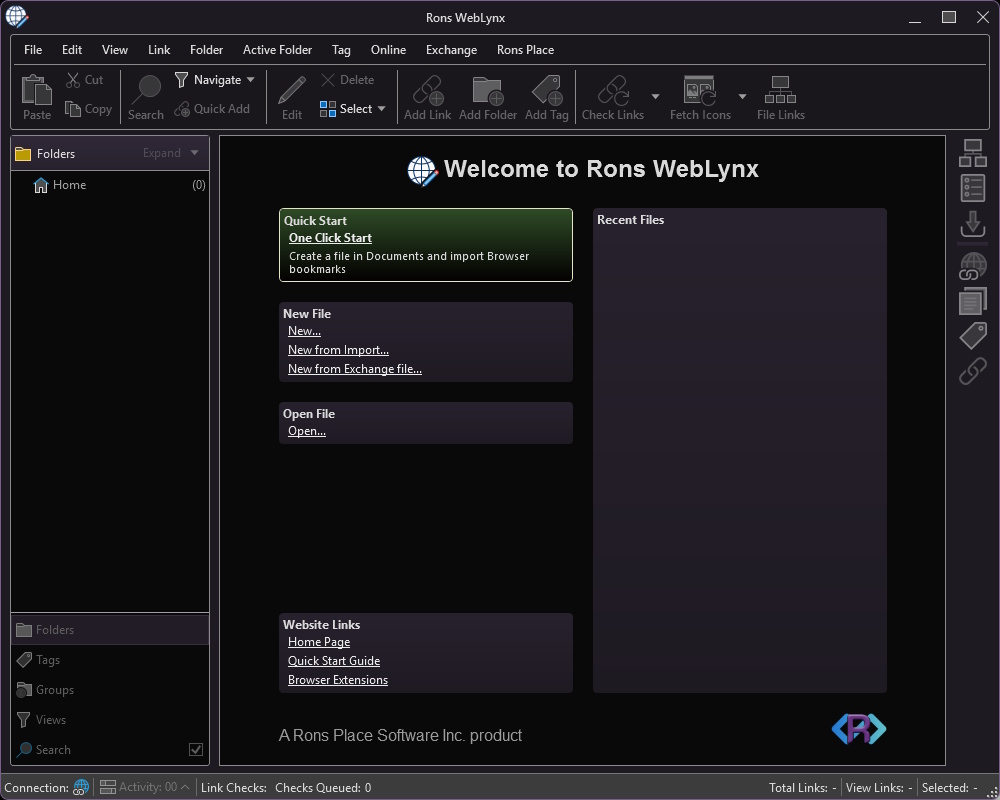Click the Rons Place R logo
1000x800 pixels.
point(858,729)
